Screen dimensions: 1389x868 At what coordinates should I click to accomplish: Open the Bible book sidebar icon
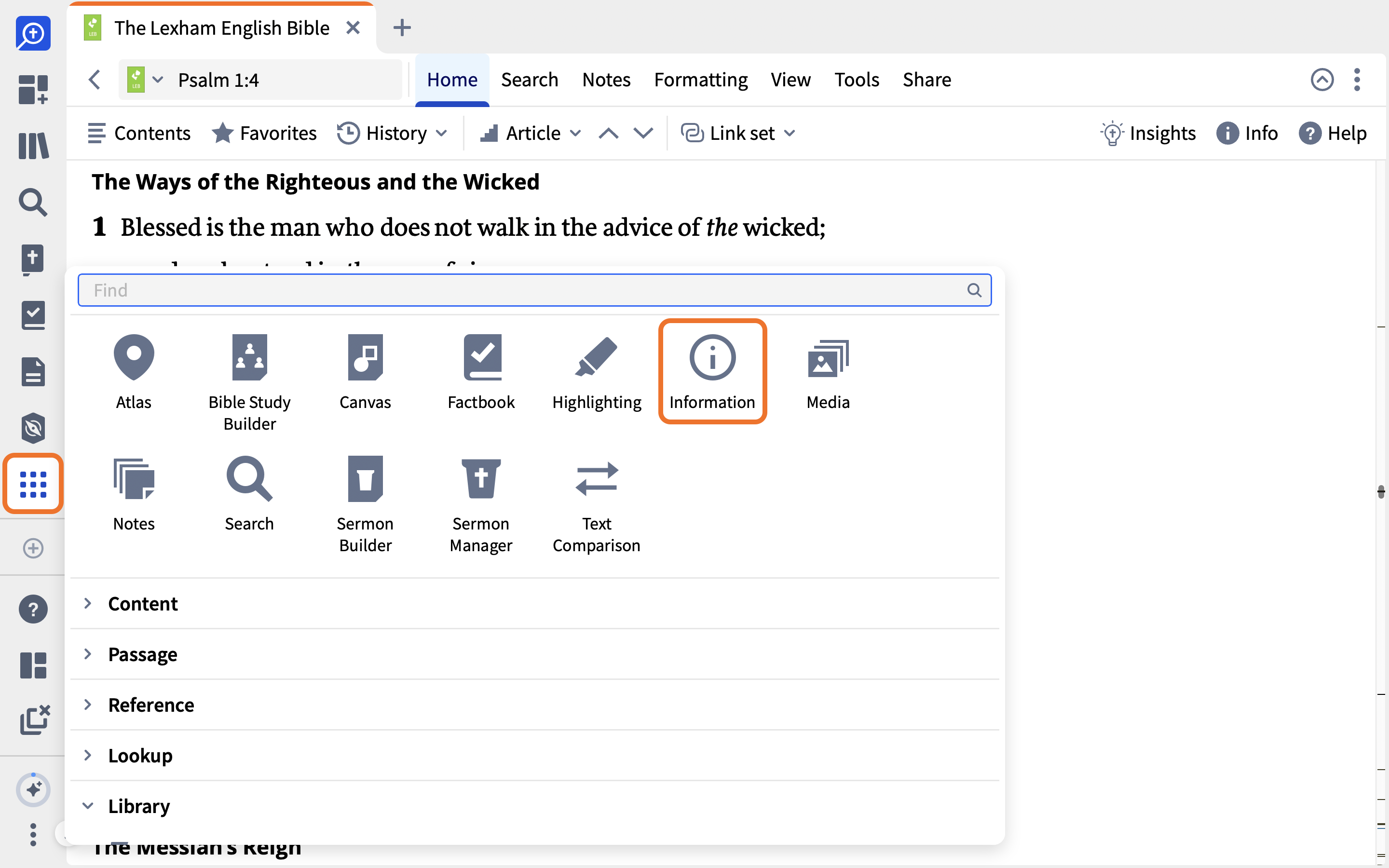coord(33,259)
